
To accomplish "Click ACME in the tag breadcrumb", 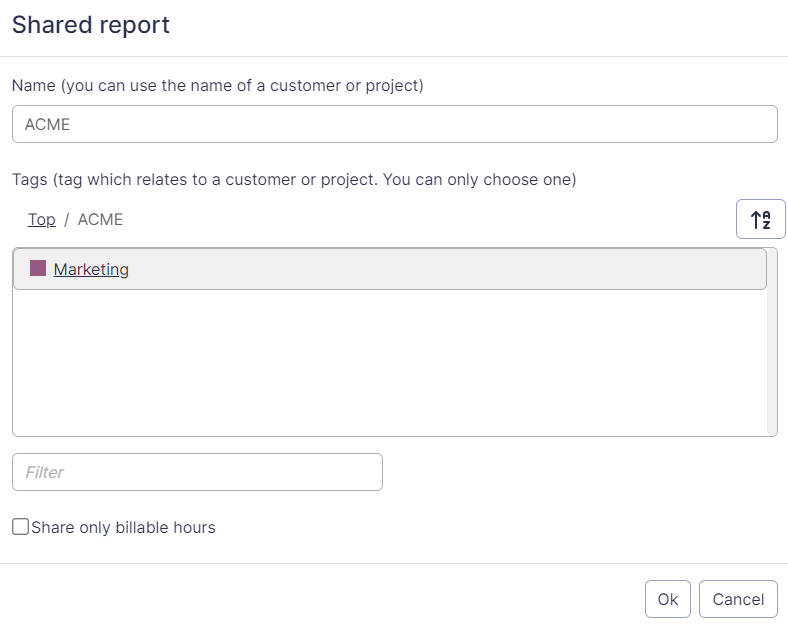I will [x=100, y=219].
